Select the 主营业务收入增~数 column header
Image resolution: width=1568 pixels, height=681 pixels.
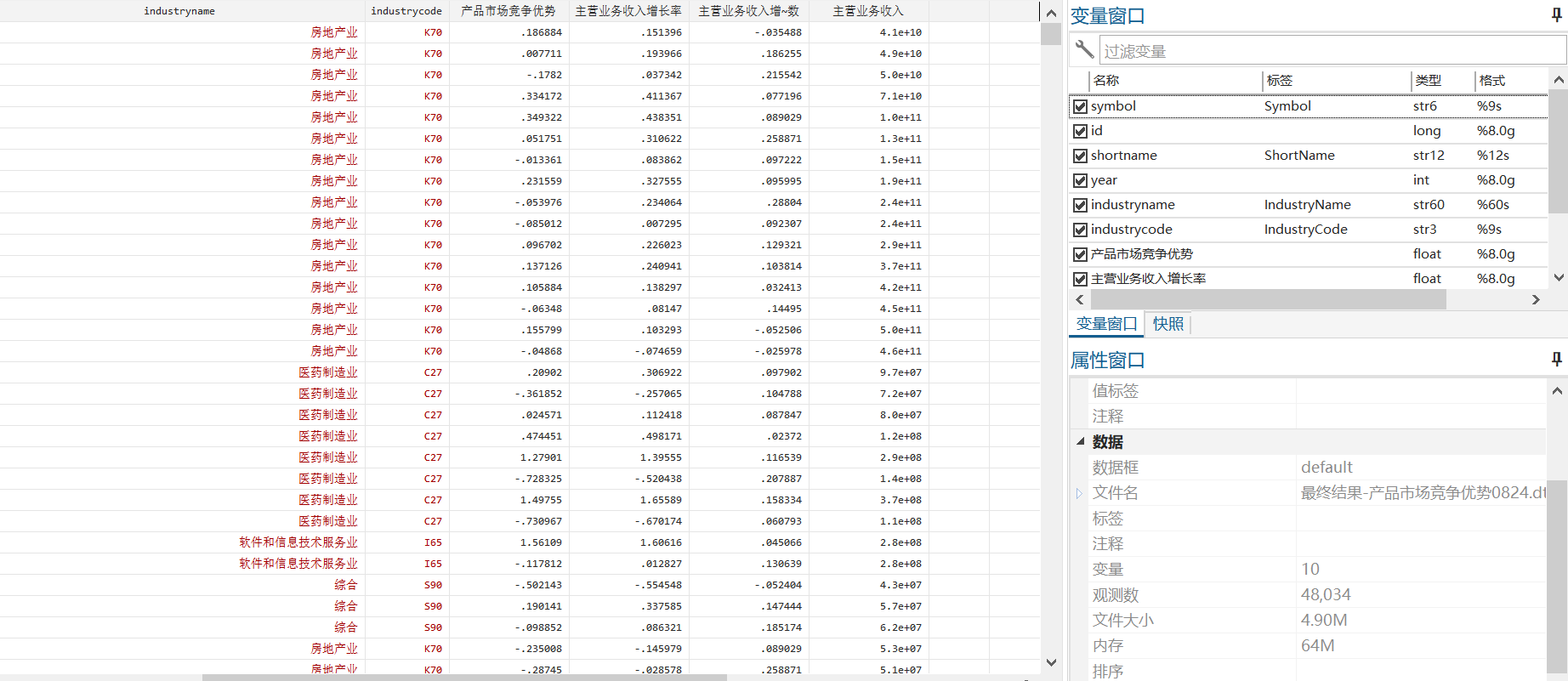click(748, 11)
